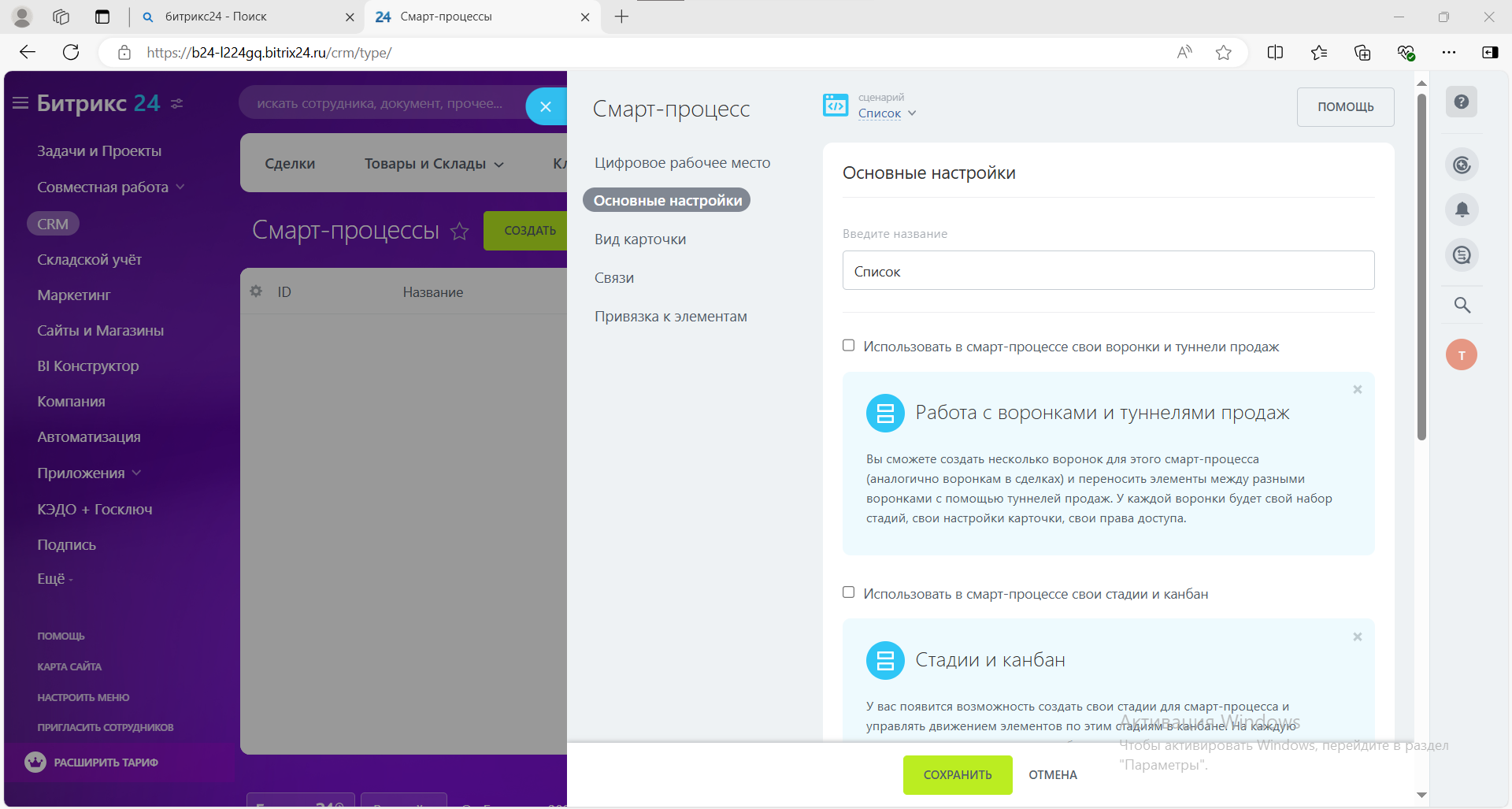Click the Отмена button

[x=1053, y=775]
